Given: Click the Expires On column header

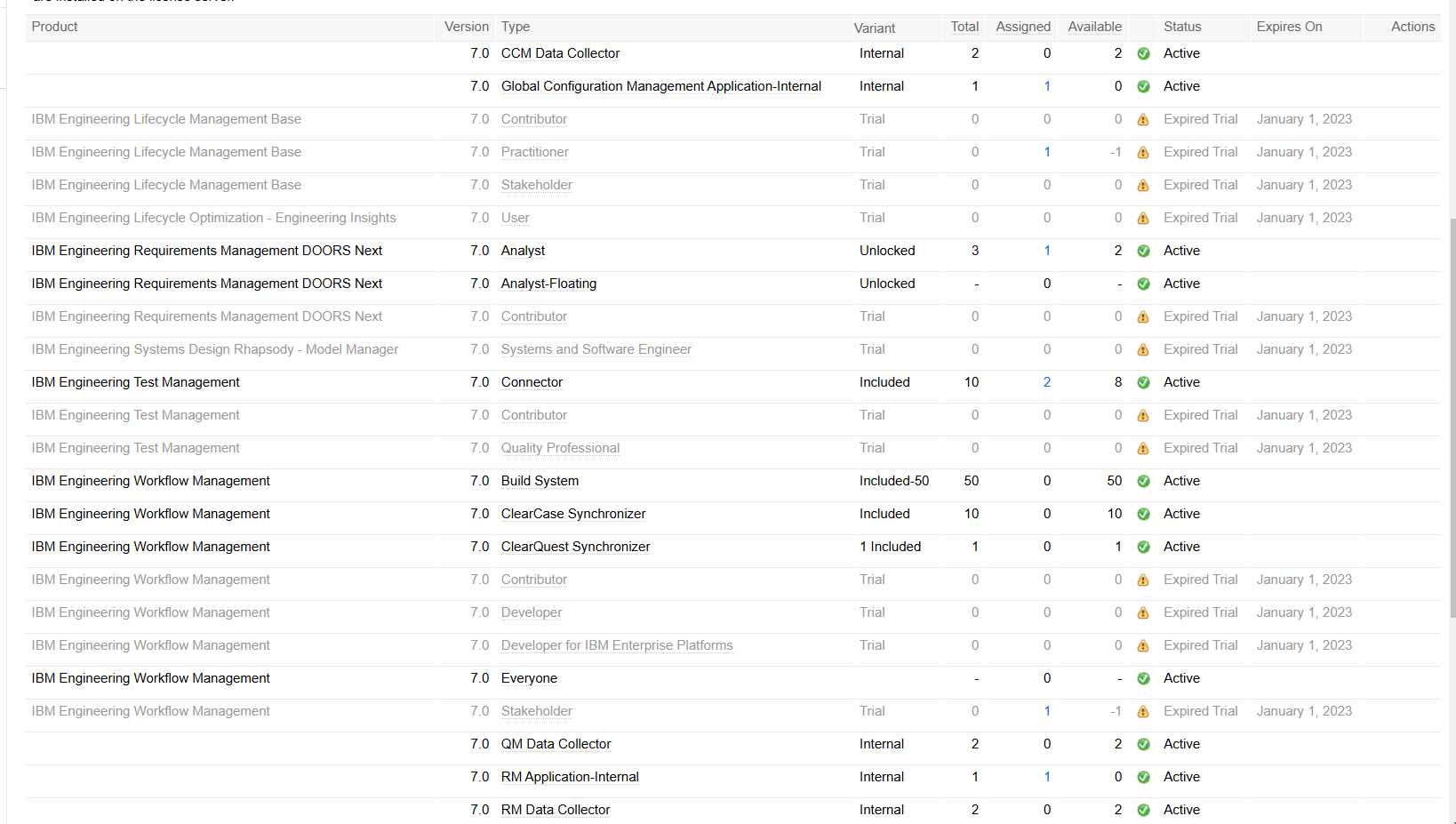Looking at the screenshot, I should coord(1289,27).
